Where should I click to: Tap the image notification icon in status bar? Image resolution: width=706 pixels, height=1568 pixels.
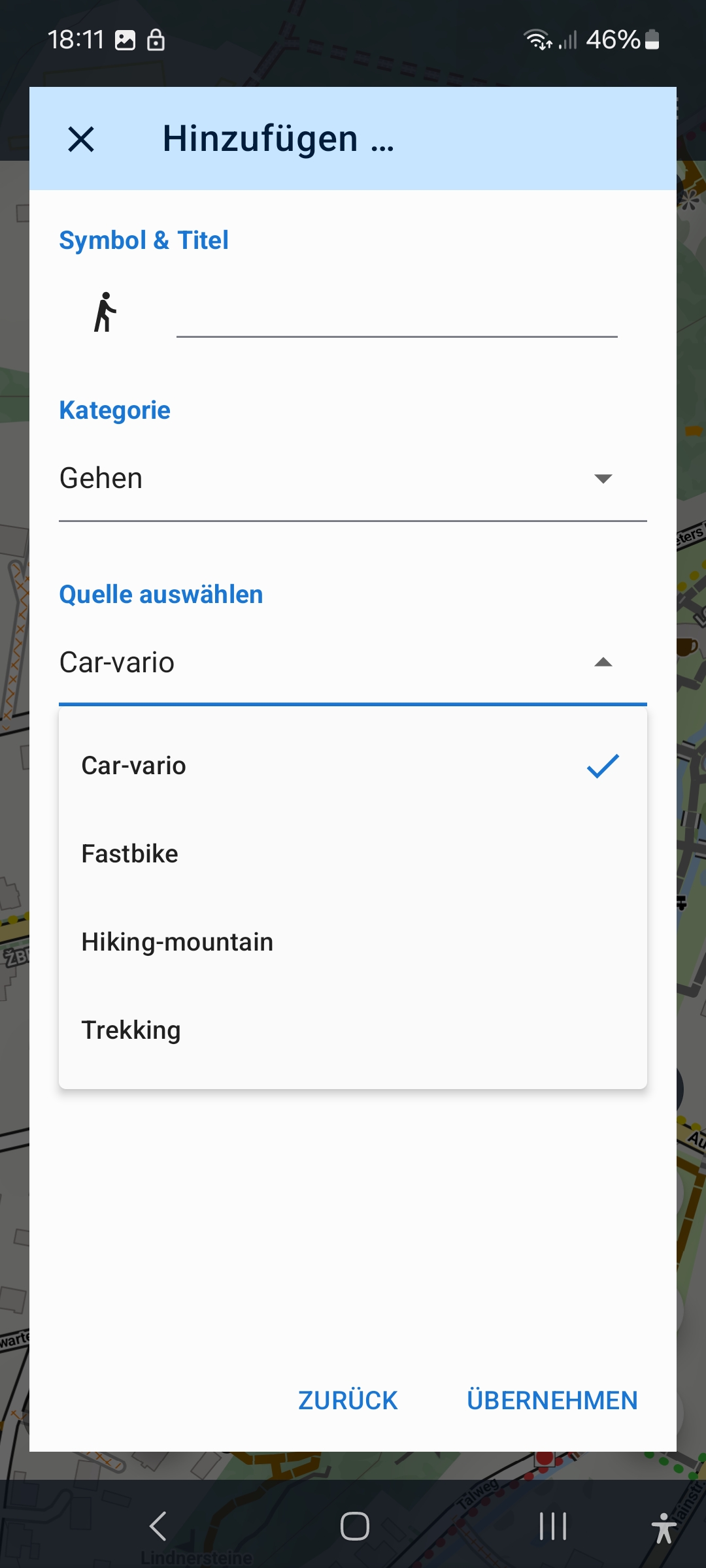125,41
